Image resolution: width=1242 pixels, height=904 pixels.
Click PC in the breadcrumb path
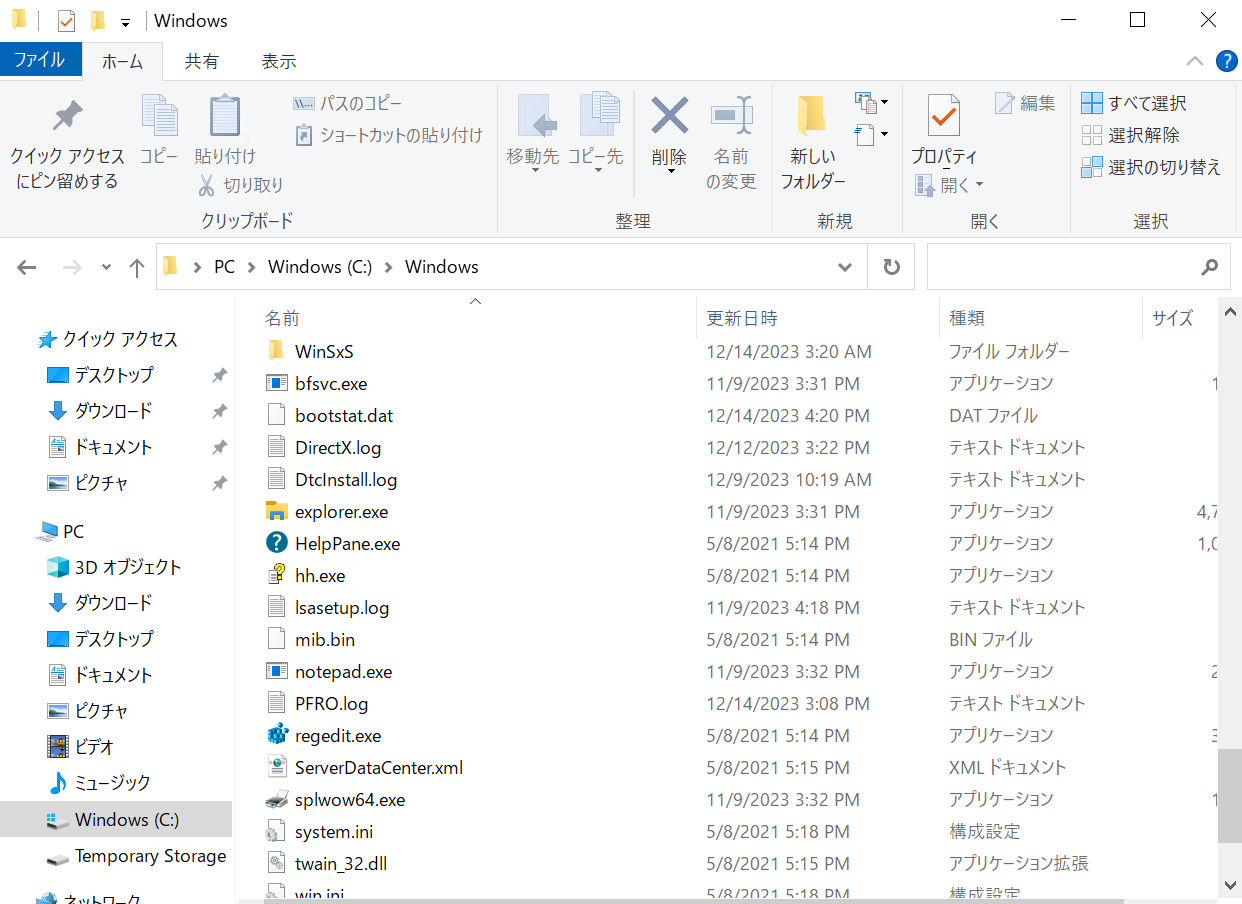point(224,266)
